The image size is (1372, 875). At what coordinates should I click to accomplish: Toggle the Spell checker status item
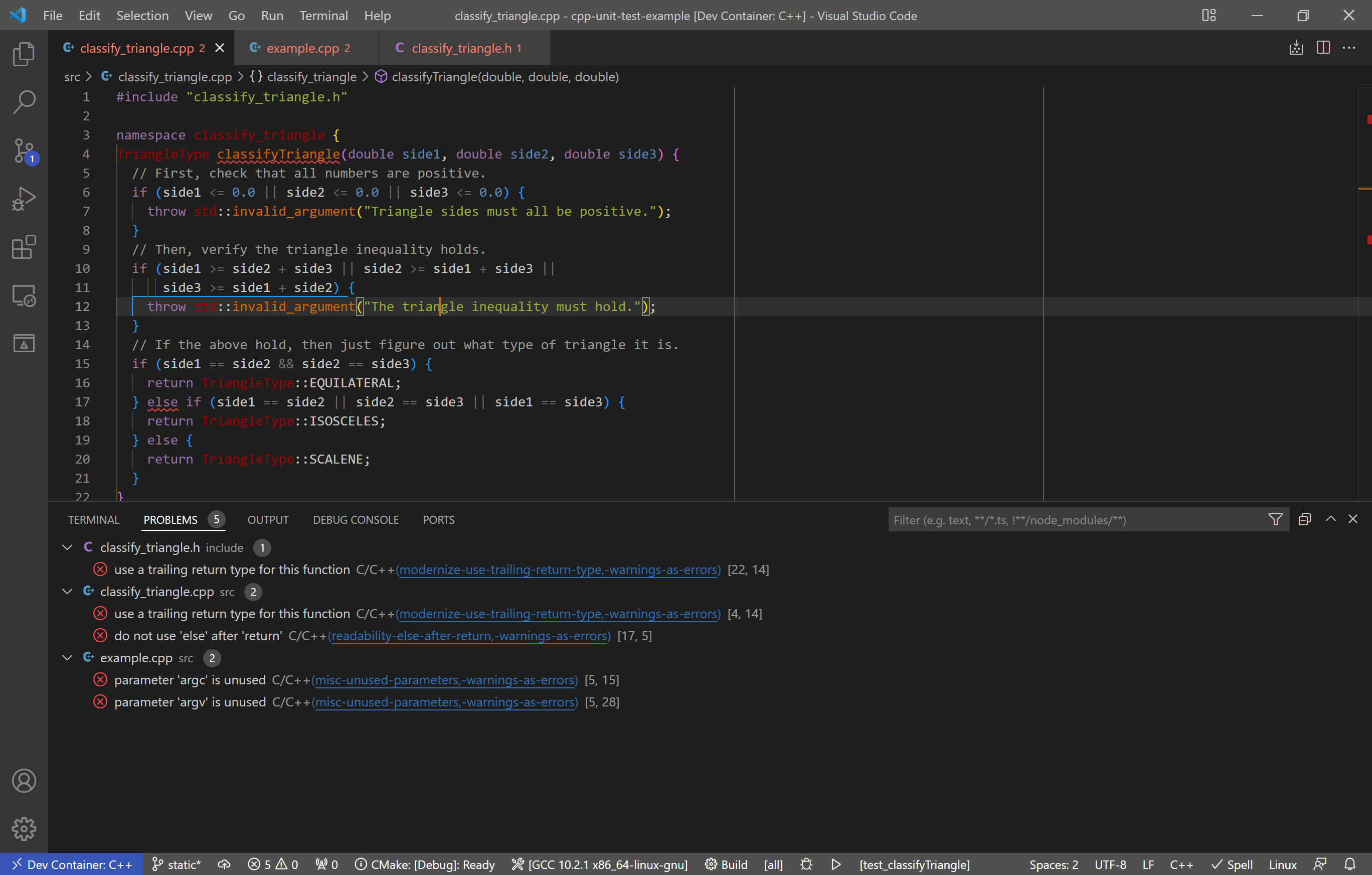click(x=1232, y=864)
